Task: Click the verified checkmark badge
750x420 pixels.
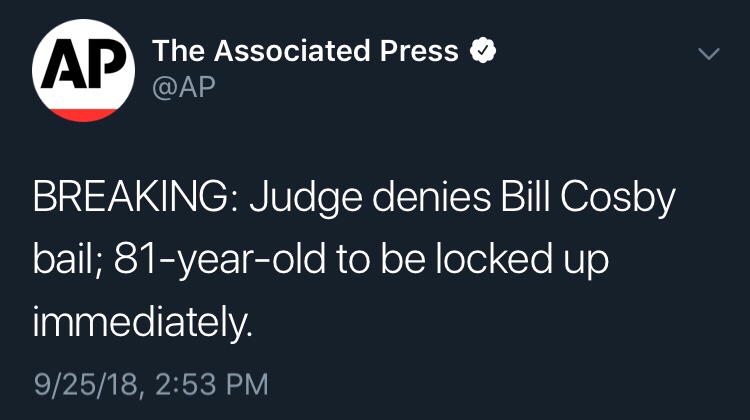Action: pyautogui.click(x=484, y=50)
